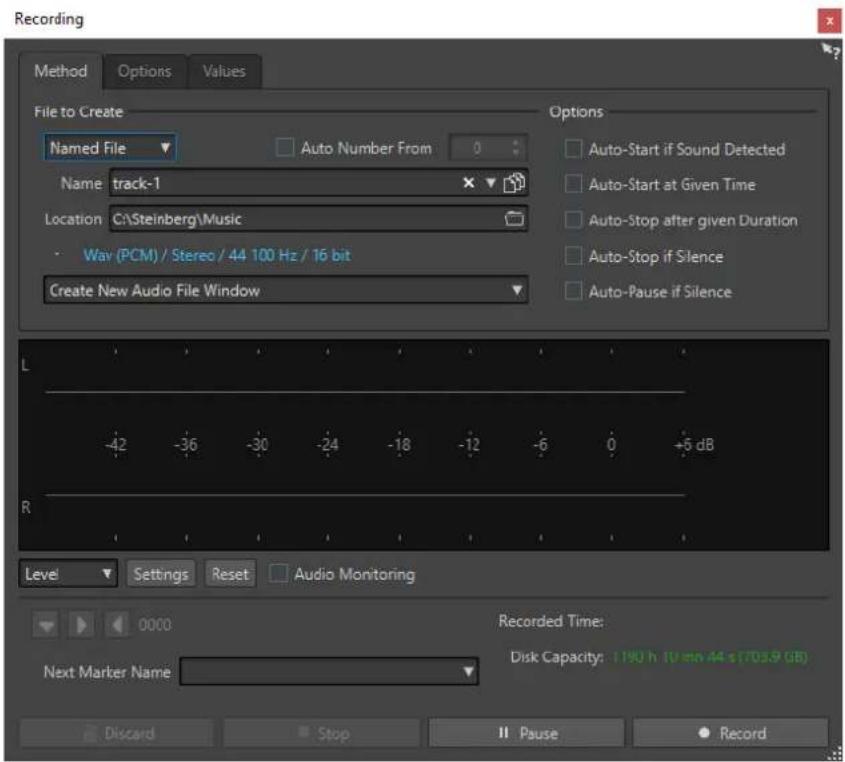Click the Discard button
This screenshot has height=762, width=845.
pos(117,733)
